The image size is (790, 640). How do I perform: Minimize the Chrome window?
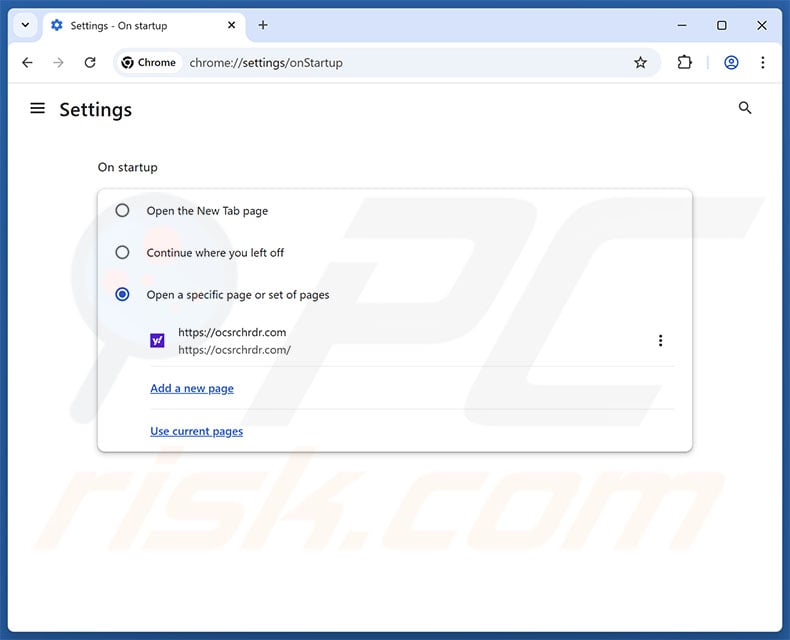(x=682, y=25)
